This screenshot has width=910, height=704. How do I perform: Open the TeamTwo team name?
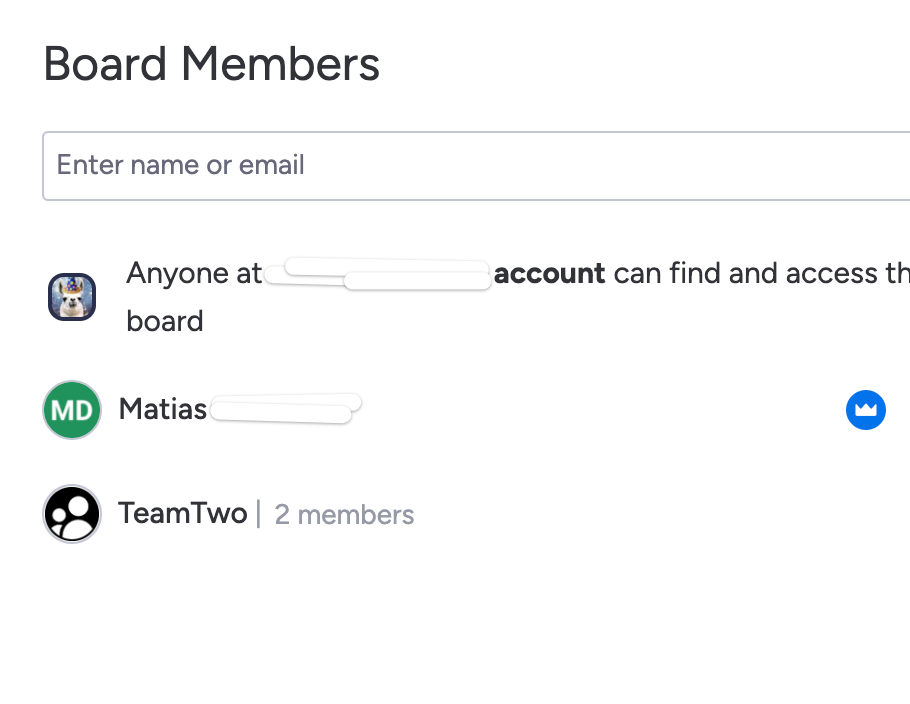[x=183, y=514]
